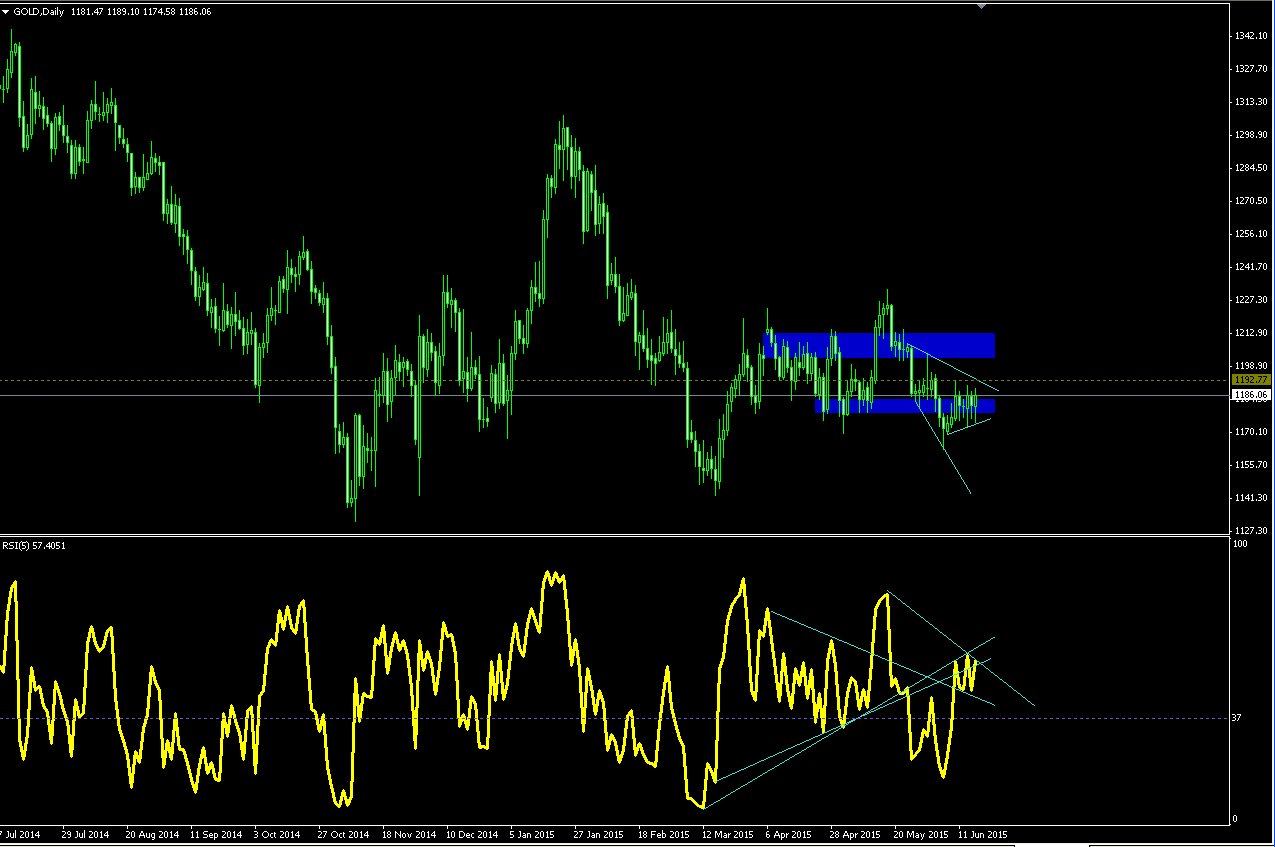Click the open price value 1181.47

tap(86, 11)
